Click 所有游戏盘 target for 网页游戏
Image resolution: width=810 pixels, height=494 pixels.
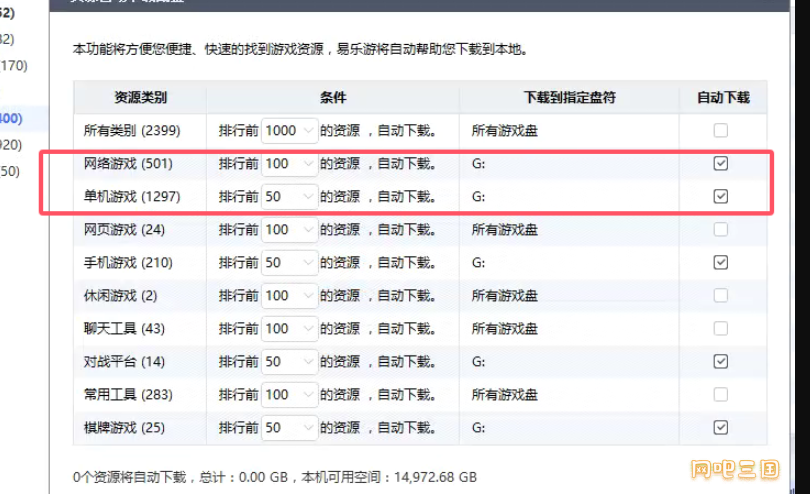click(x=505, y=229)
